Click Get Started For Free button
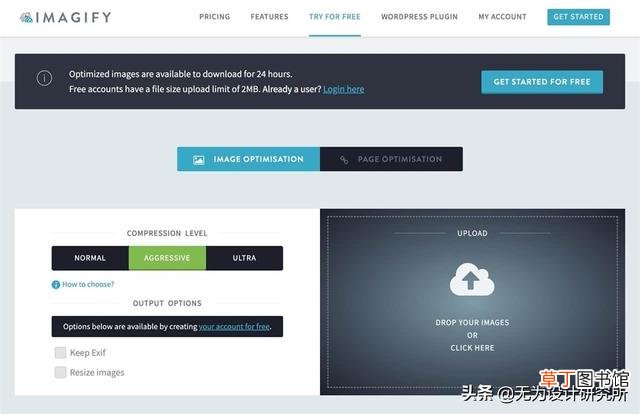This screenshot has height=414, width=640. tap(542, 82)
